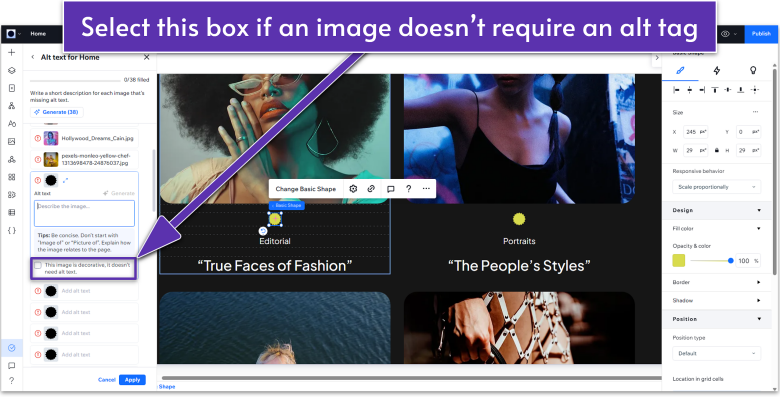Select the pexels-monleo-yellow-chef image row
The image size is (780, 397).
click(85, 160)
